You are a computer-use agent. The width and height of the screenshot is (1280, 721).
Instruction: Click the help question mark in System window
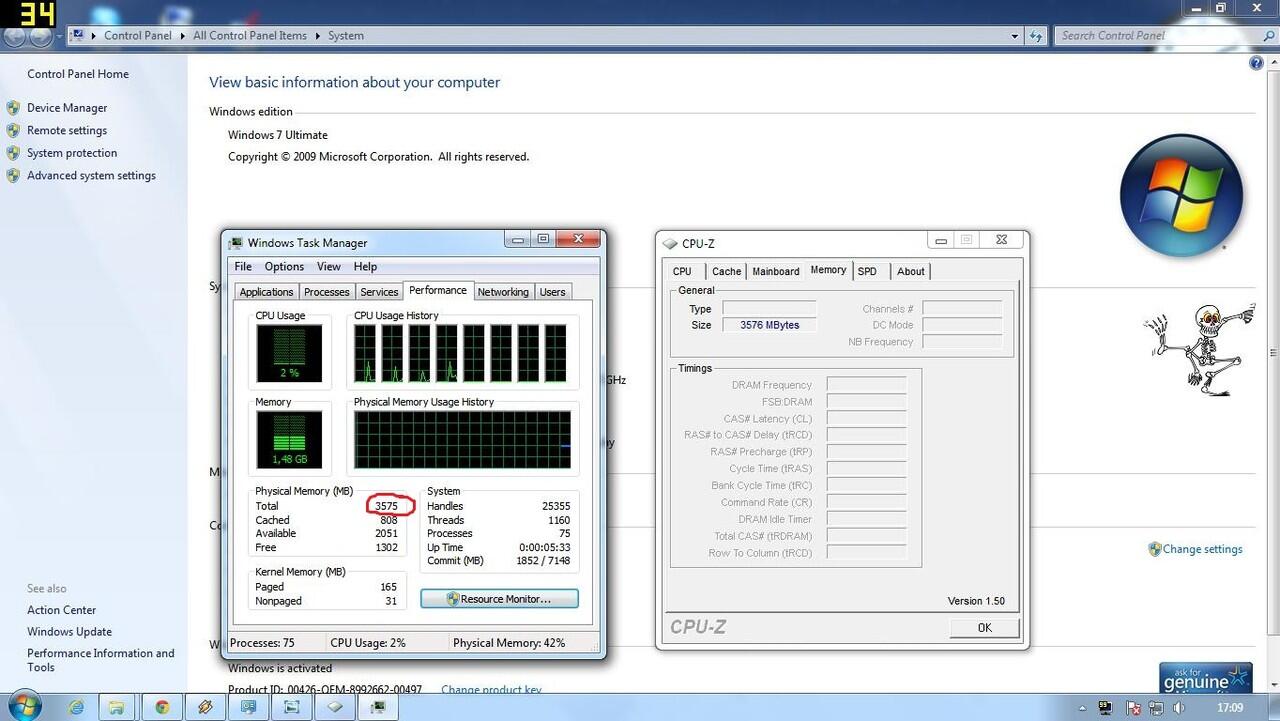click(1257, 62)
